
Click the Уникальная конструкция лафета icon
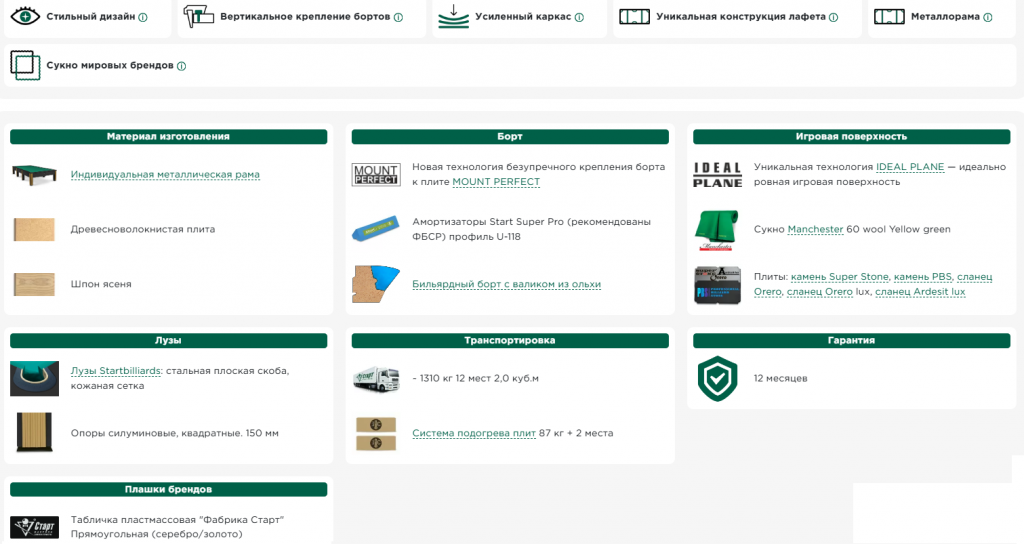634,16
